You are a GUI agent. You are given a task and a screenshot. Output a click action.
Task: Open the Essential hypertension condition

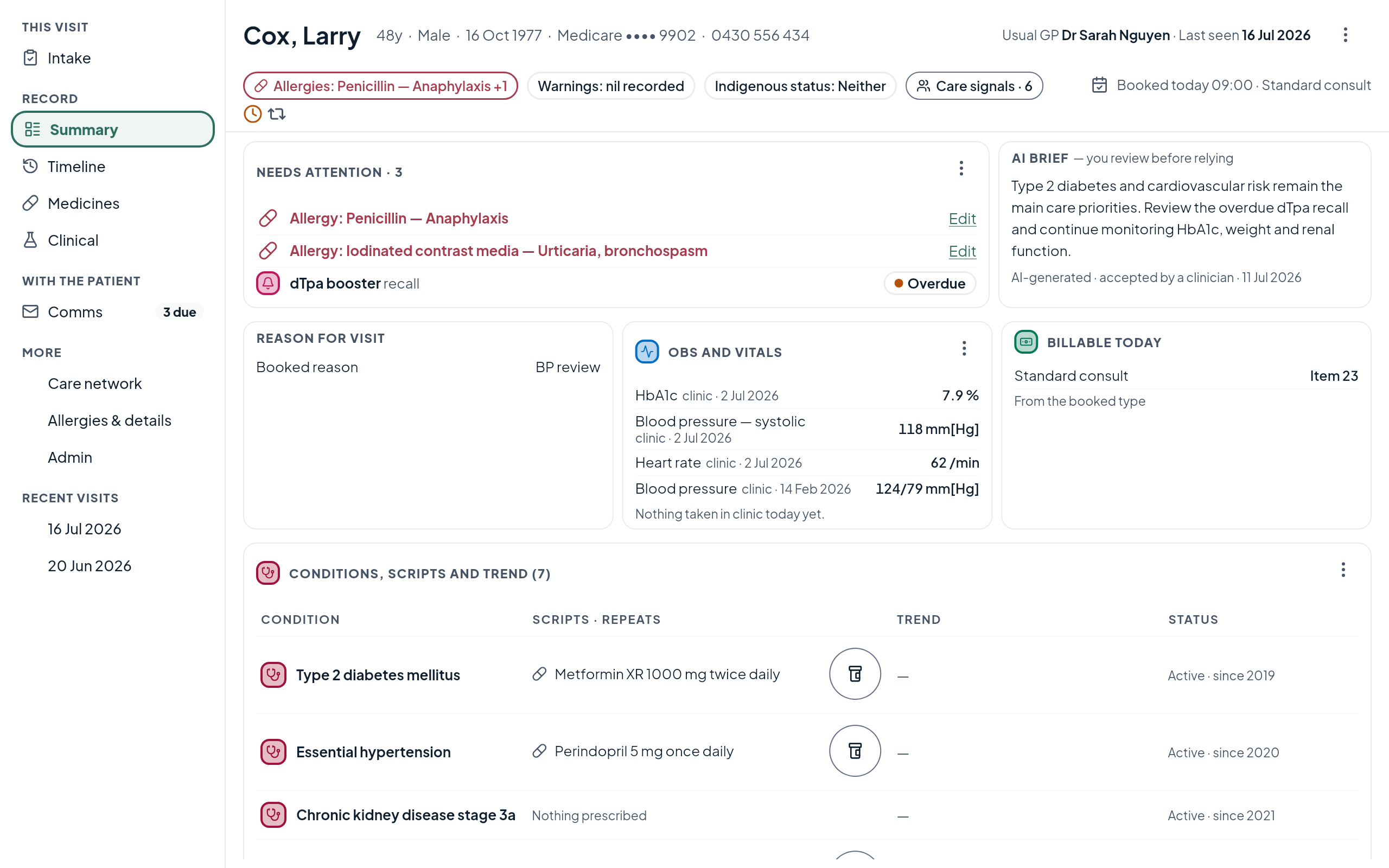pyautogui.click(x=373, y=752)
